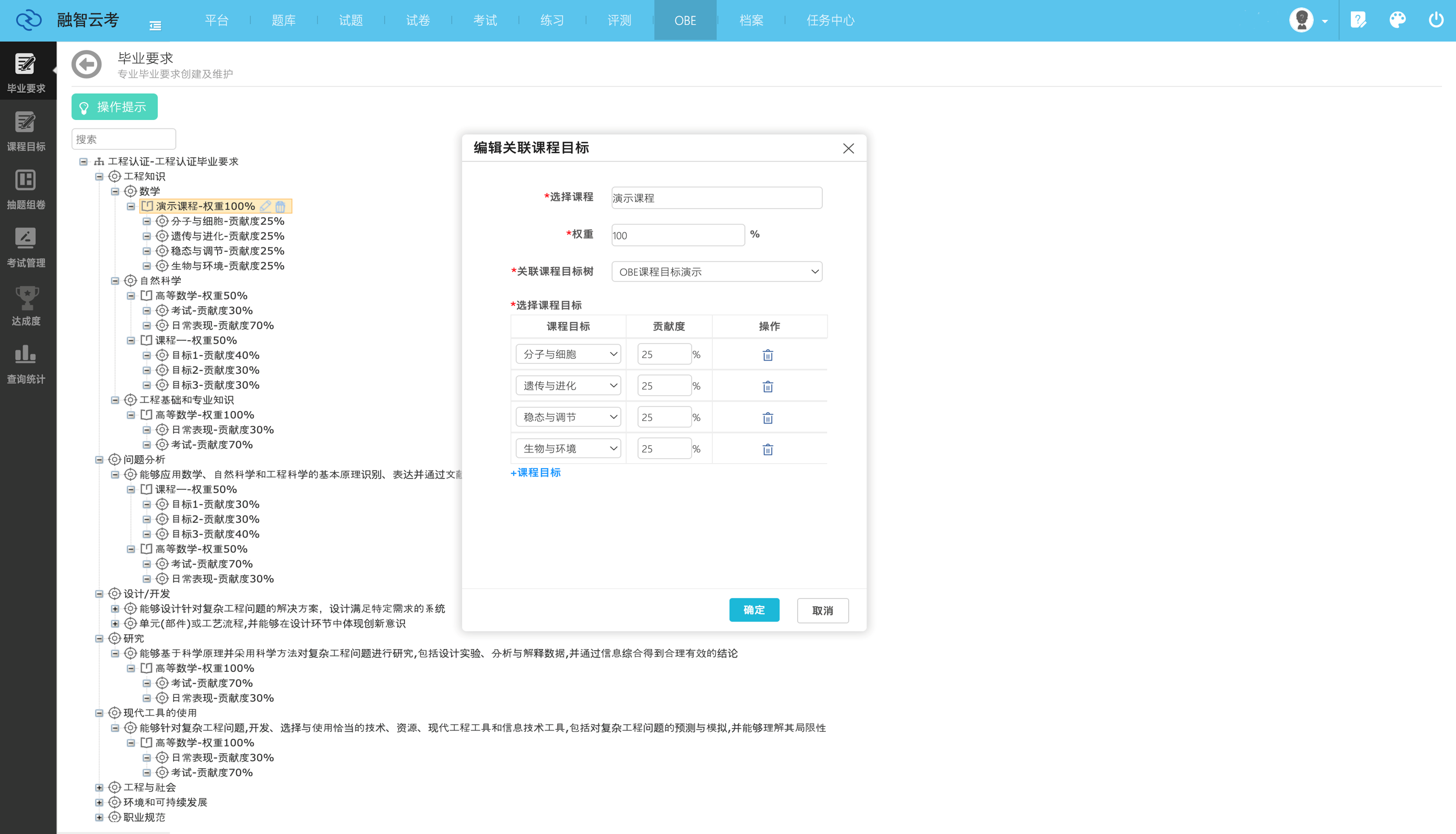Screen dimensions: 1456x834
Task: Open 查询统计 statistics panel
Action: 26,362
